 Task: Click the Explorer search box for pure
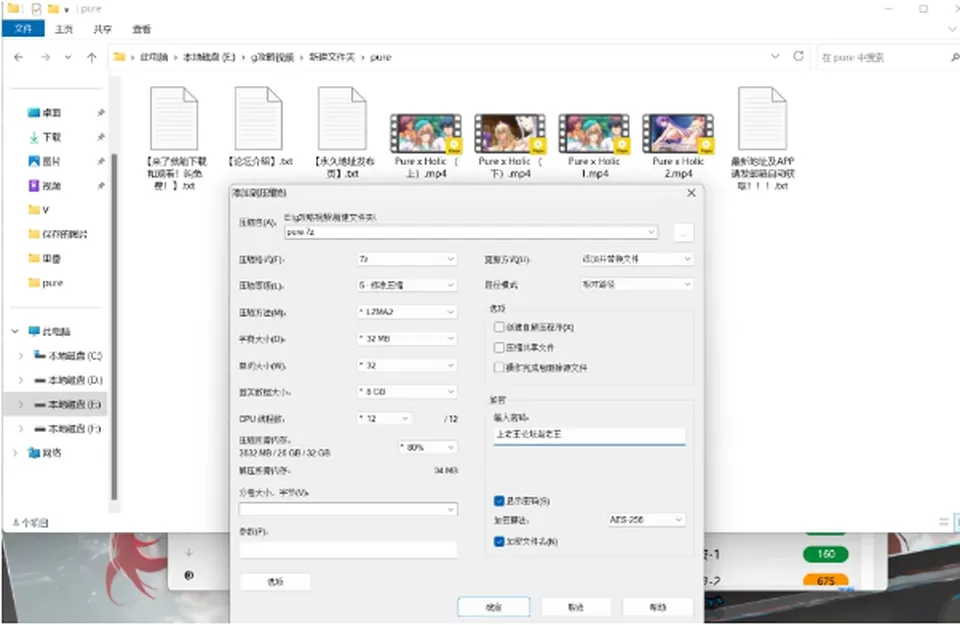point(887,58)
